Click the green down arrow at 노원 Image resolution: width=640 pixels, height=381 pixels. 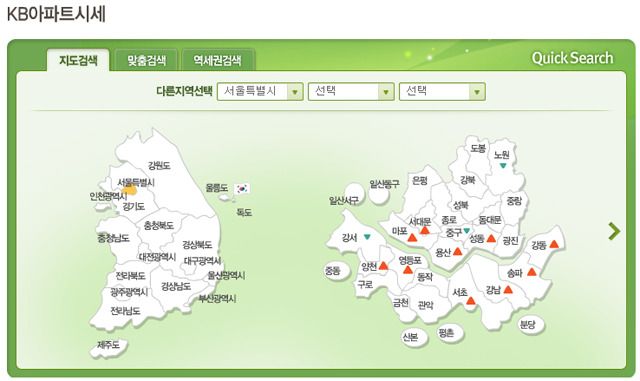(503, 165)
